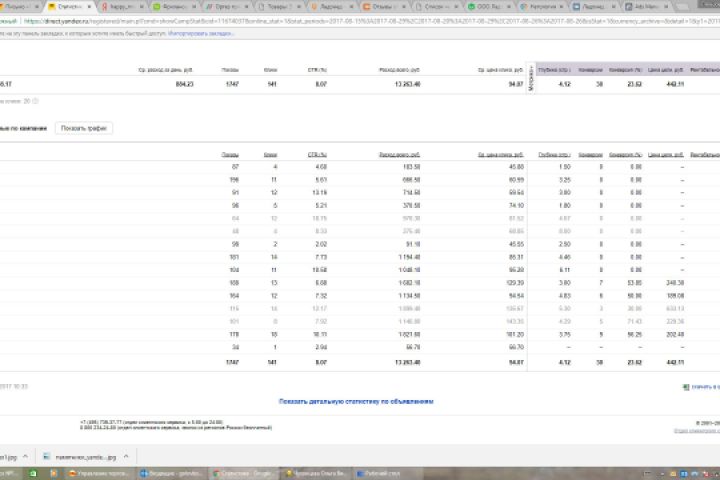This screenshot has height=480, width=720.
Task: Sort table by 'CTR (%)' column header
Action: click(317, 154)
